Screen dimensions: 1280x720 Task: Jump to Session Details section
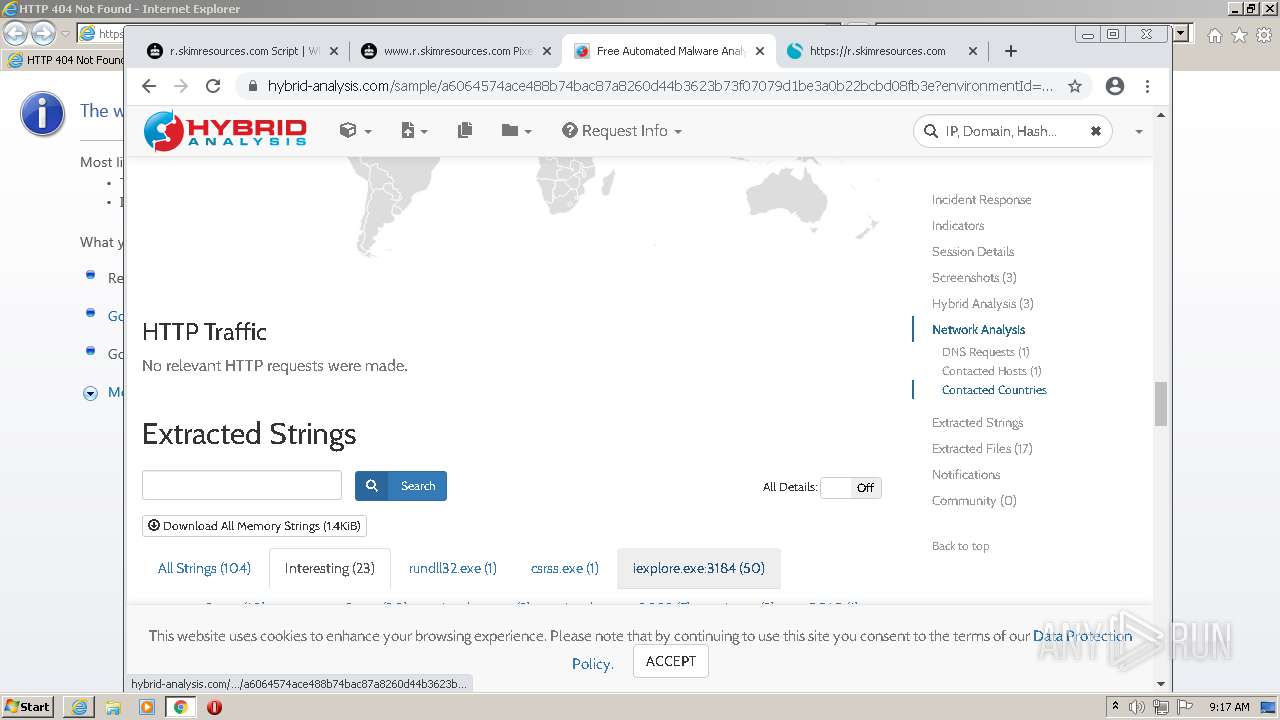(973, 252)
